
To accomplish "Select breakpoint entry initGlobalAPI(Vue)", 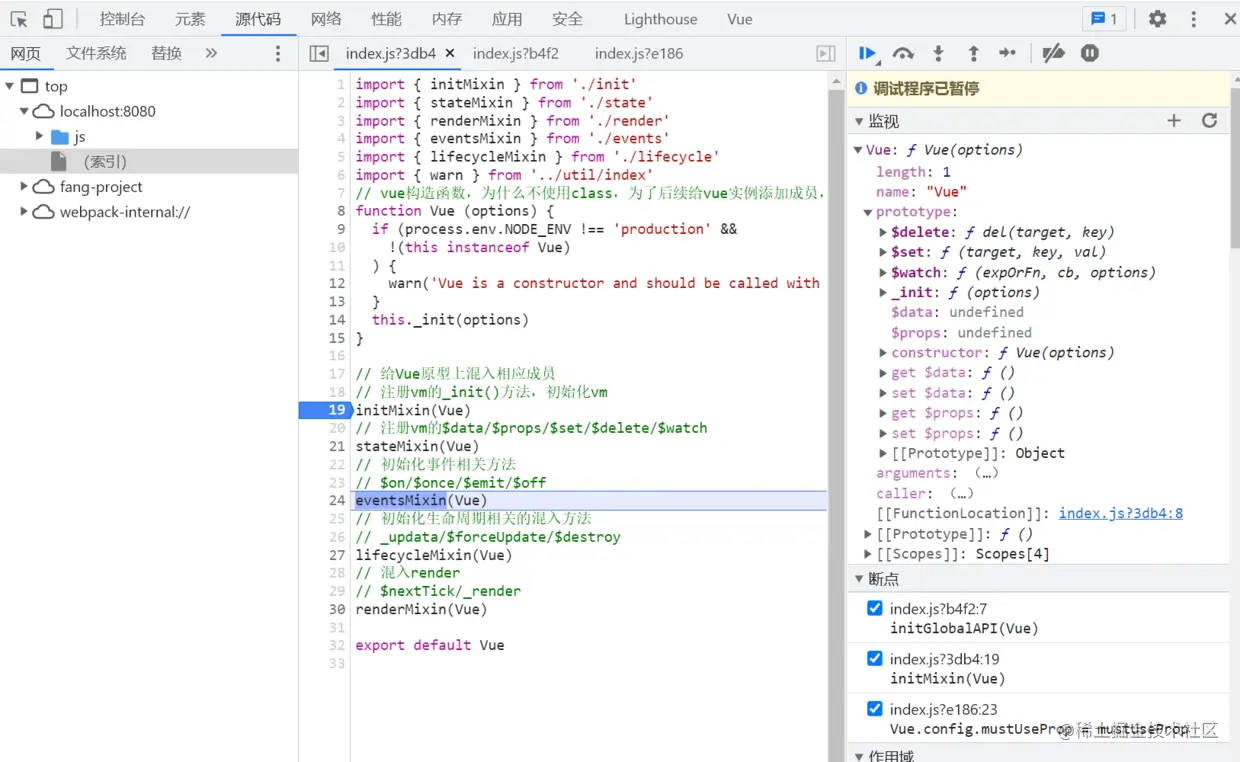I will click(x=964, y=628).
